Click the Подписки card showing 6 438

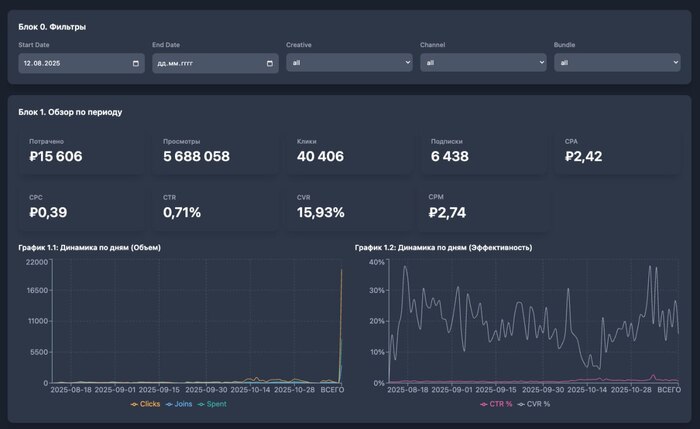484,151
